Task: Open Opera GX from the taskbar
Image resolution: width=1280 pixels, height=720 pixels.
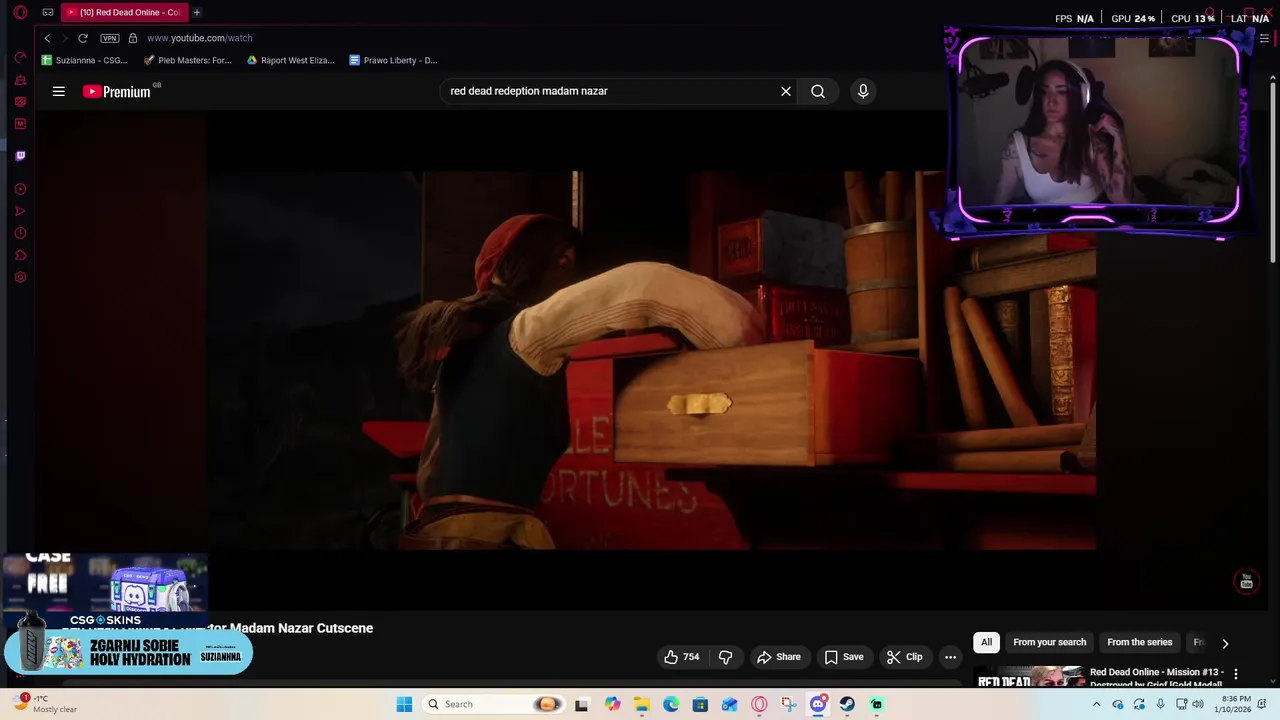Action: click(x=759, y=704)
